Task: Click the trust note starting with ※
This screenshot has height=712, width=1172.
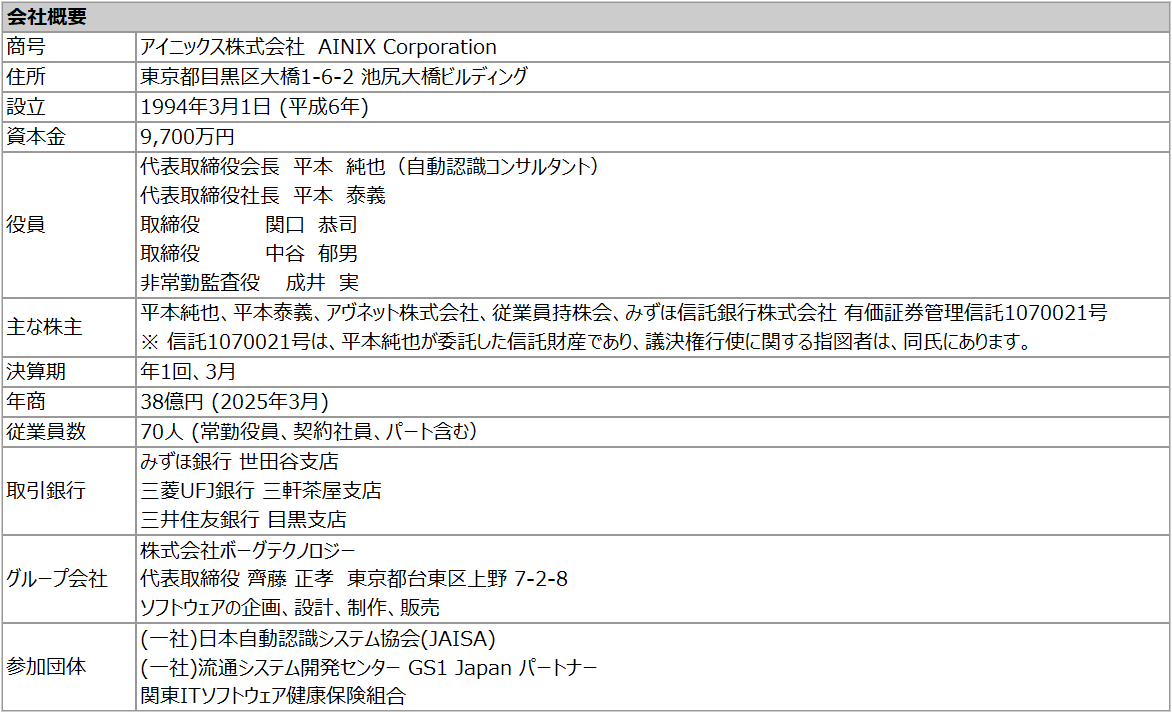Action: [585, 342]
